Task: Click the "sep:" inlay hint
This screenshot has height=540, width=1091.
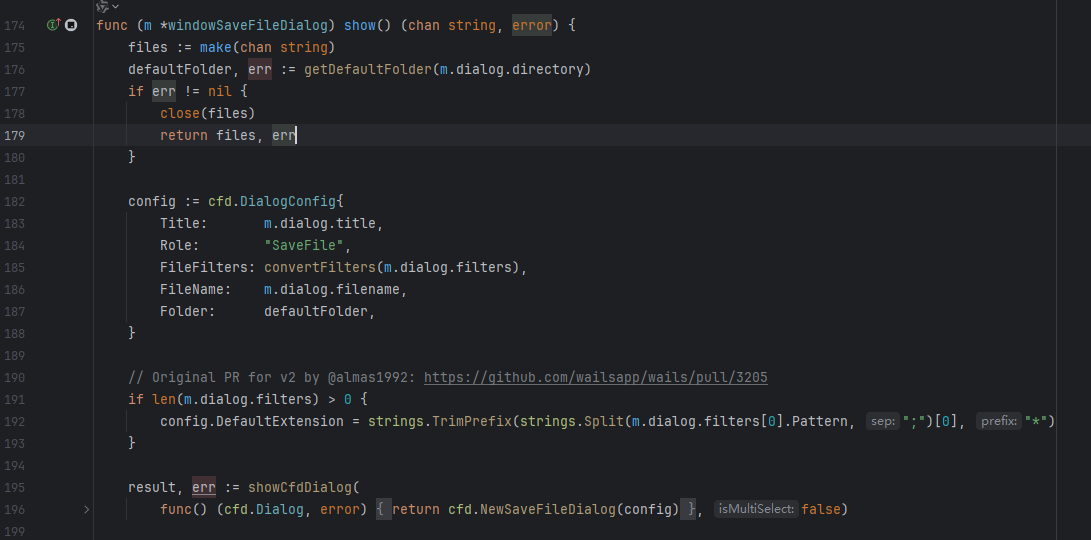Action: tap(882, 421)
